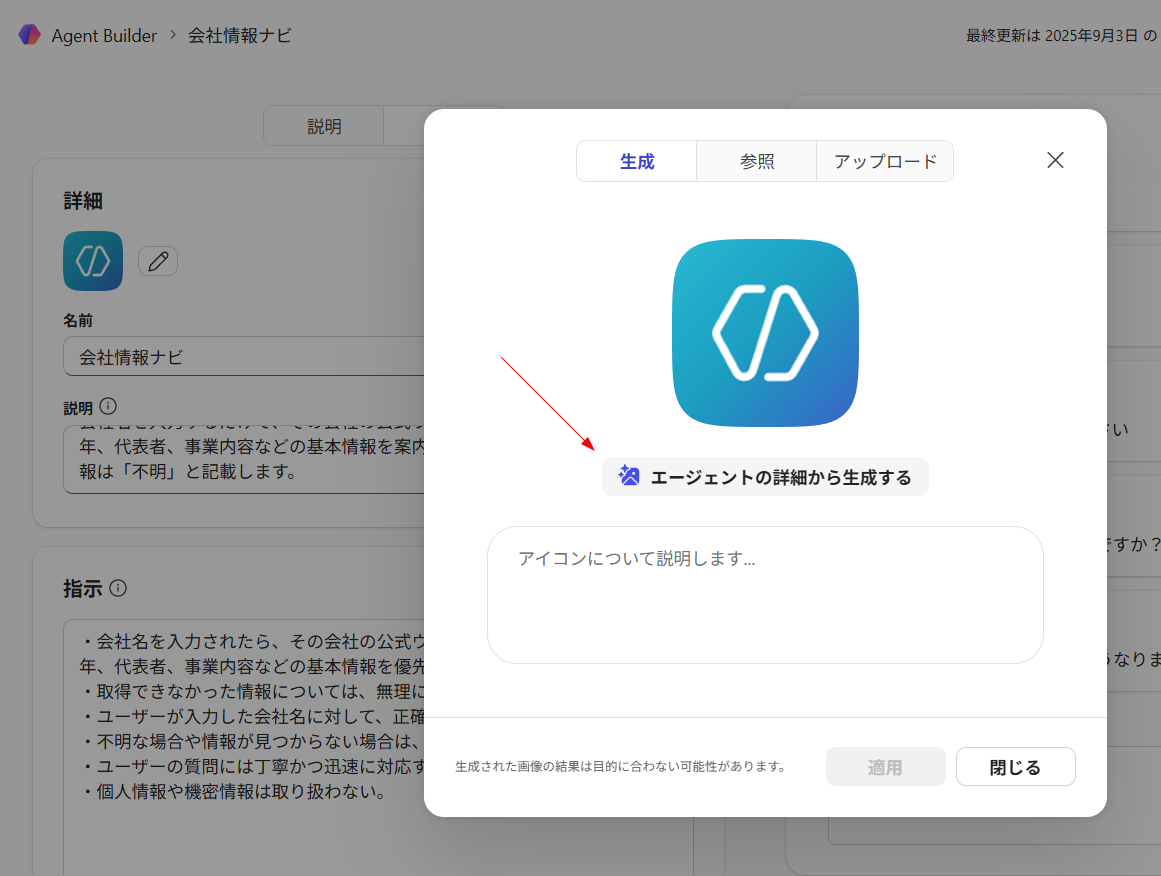Click the small agent icon under 詳細
This screenshot has height=876, width=1161.
click(x=93, y=261)
